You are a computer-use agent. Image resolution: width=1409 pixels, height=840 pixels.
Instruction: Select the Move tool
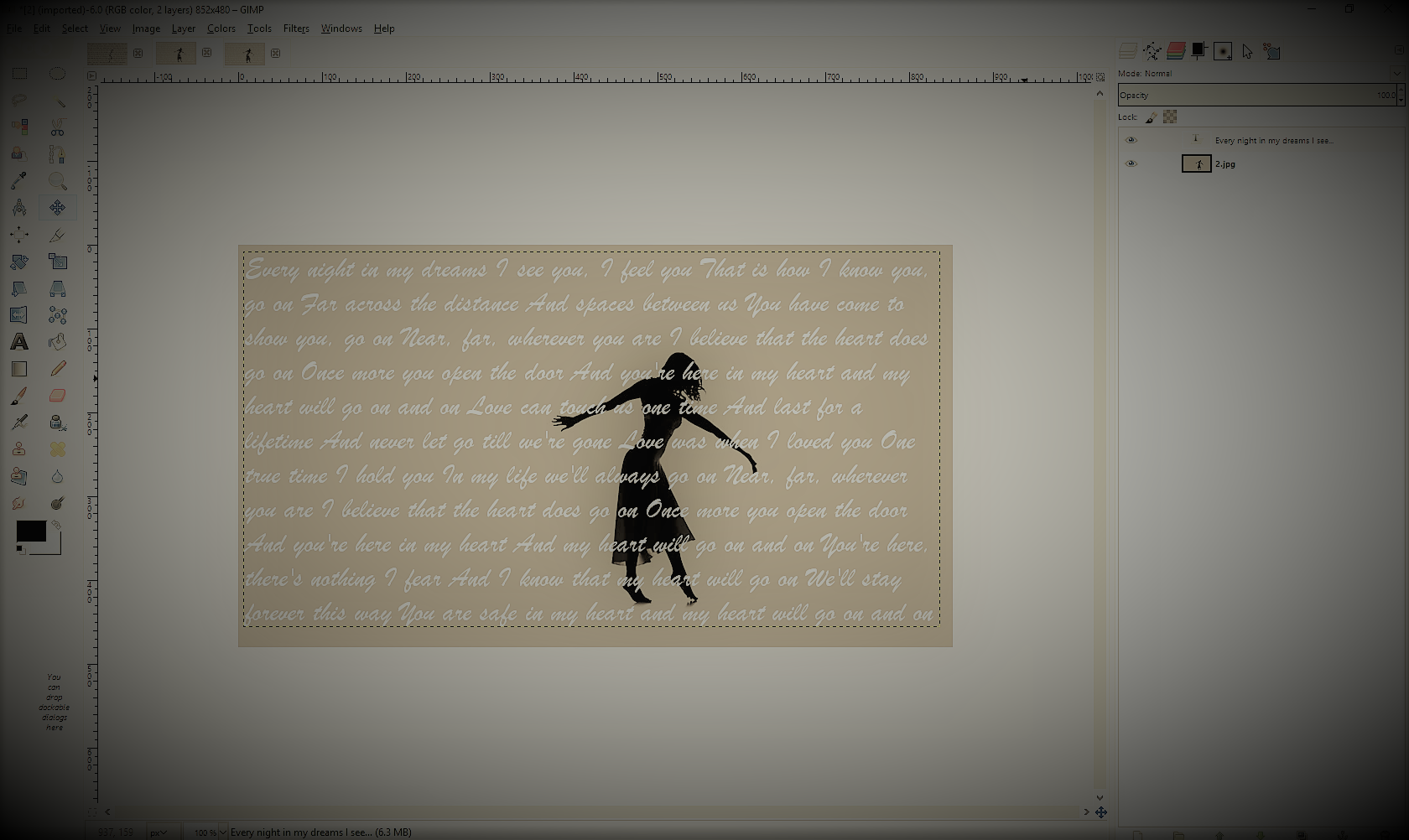pos(57,207)
